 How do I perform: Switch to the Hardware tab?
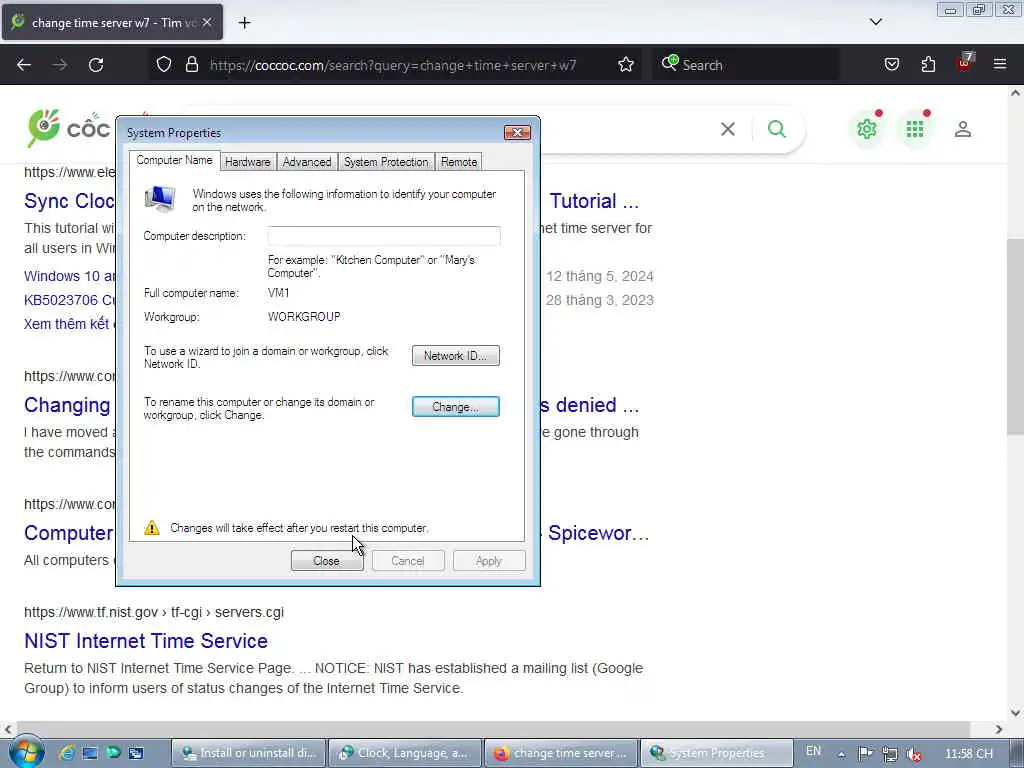[x=248, y=162]
